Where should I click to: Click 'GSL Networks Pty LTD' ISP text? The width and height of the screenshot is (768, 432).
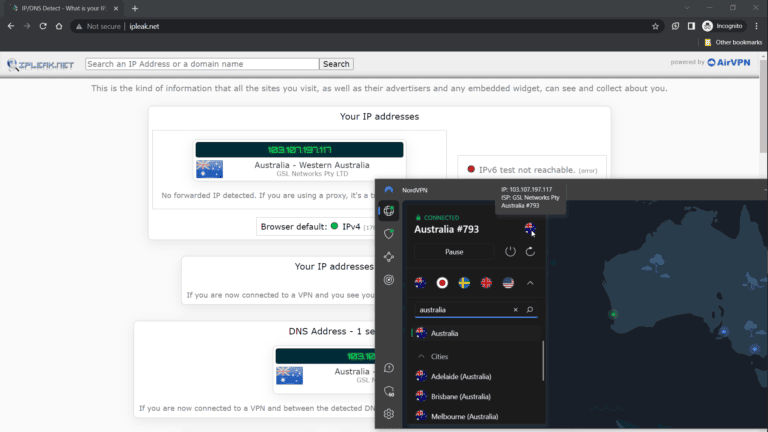tap(312, 174)
